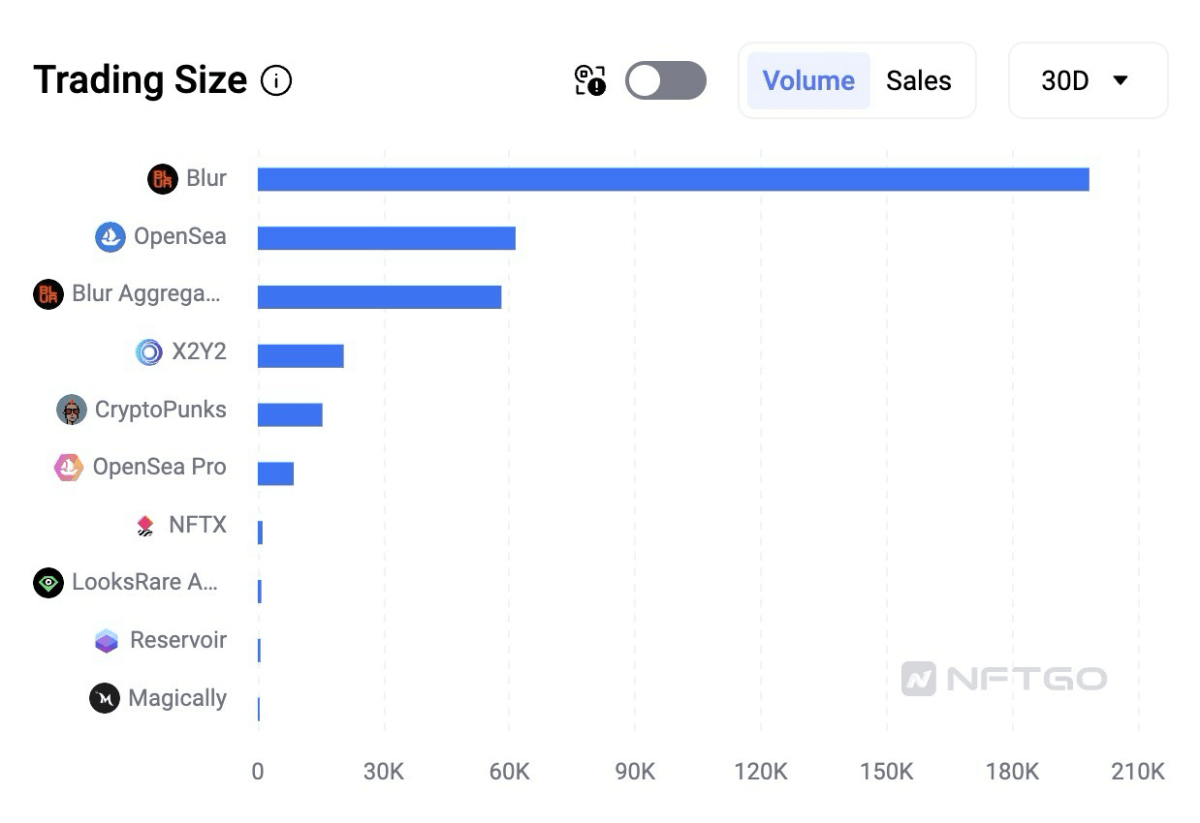The image size is (1200, 823).
Task: Click the Blur Aggregator volume bar
Action: tap(380, 297)
